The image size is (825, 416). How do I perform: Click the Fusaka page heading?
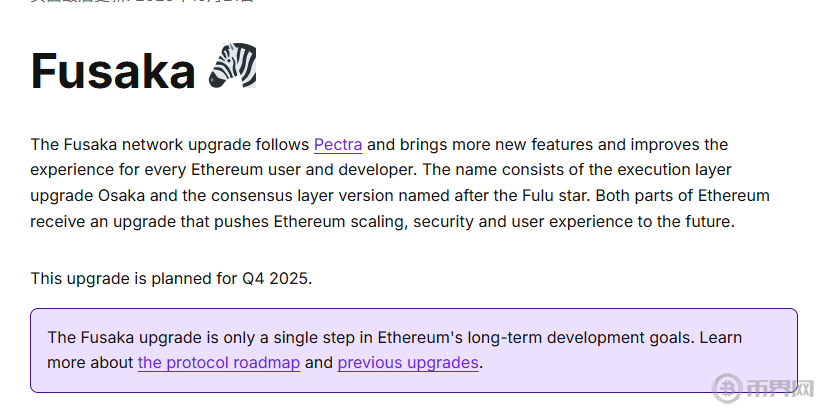[x=112, y=70]
